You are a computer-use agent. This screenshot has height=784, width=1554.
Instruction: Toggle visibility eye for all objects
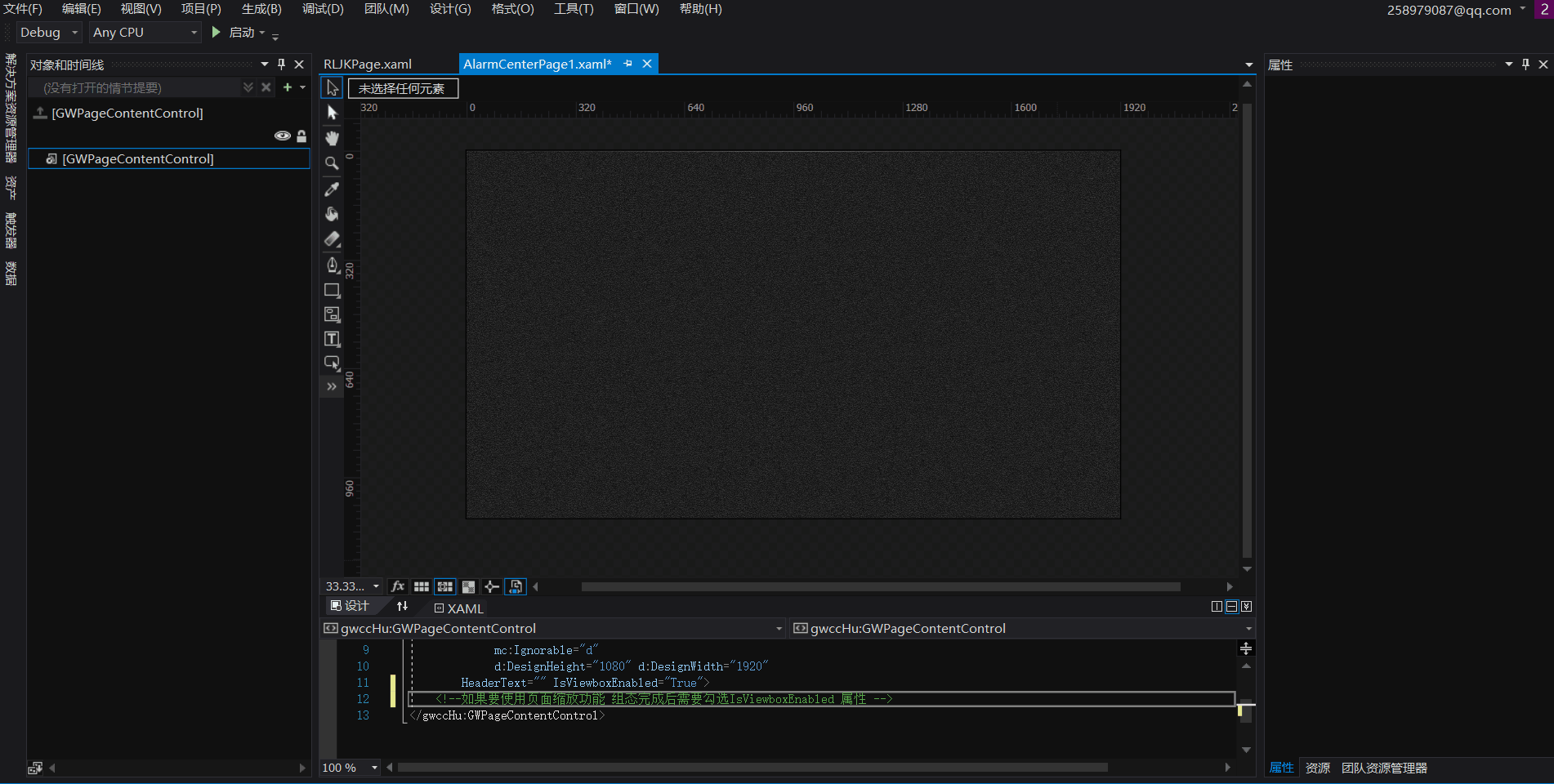click(x=282, y=136)
